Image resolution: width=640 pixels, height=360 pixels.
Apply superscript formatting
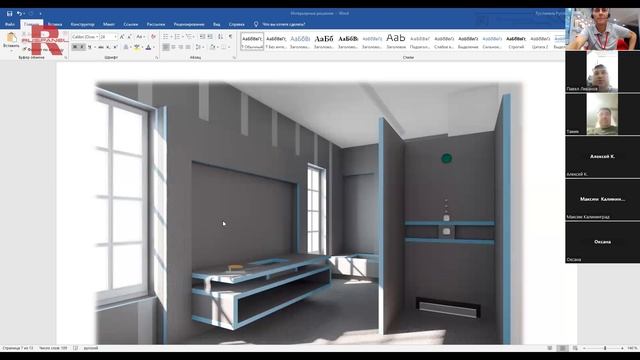click(x=115, y=47)
